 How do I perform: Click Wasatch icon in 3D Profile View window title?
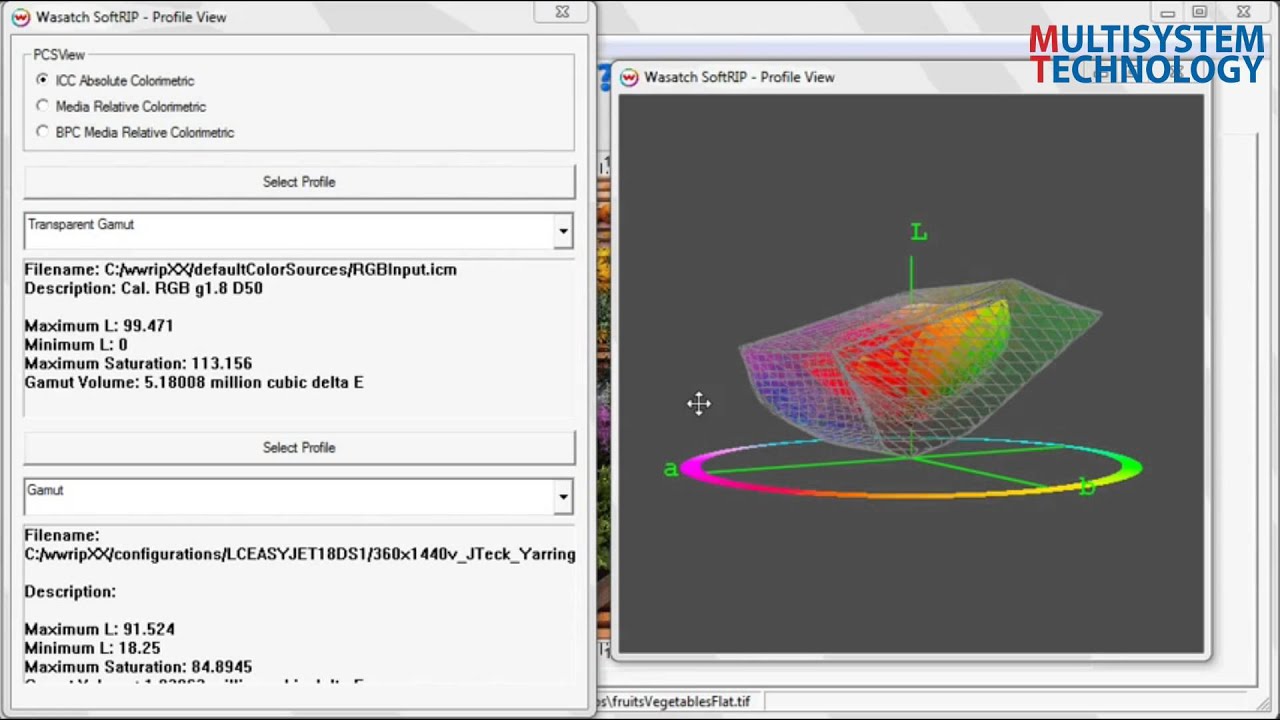pos(628,77)
